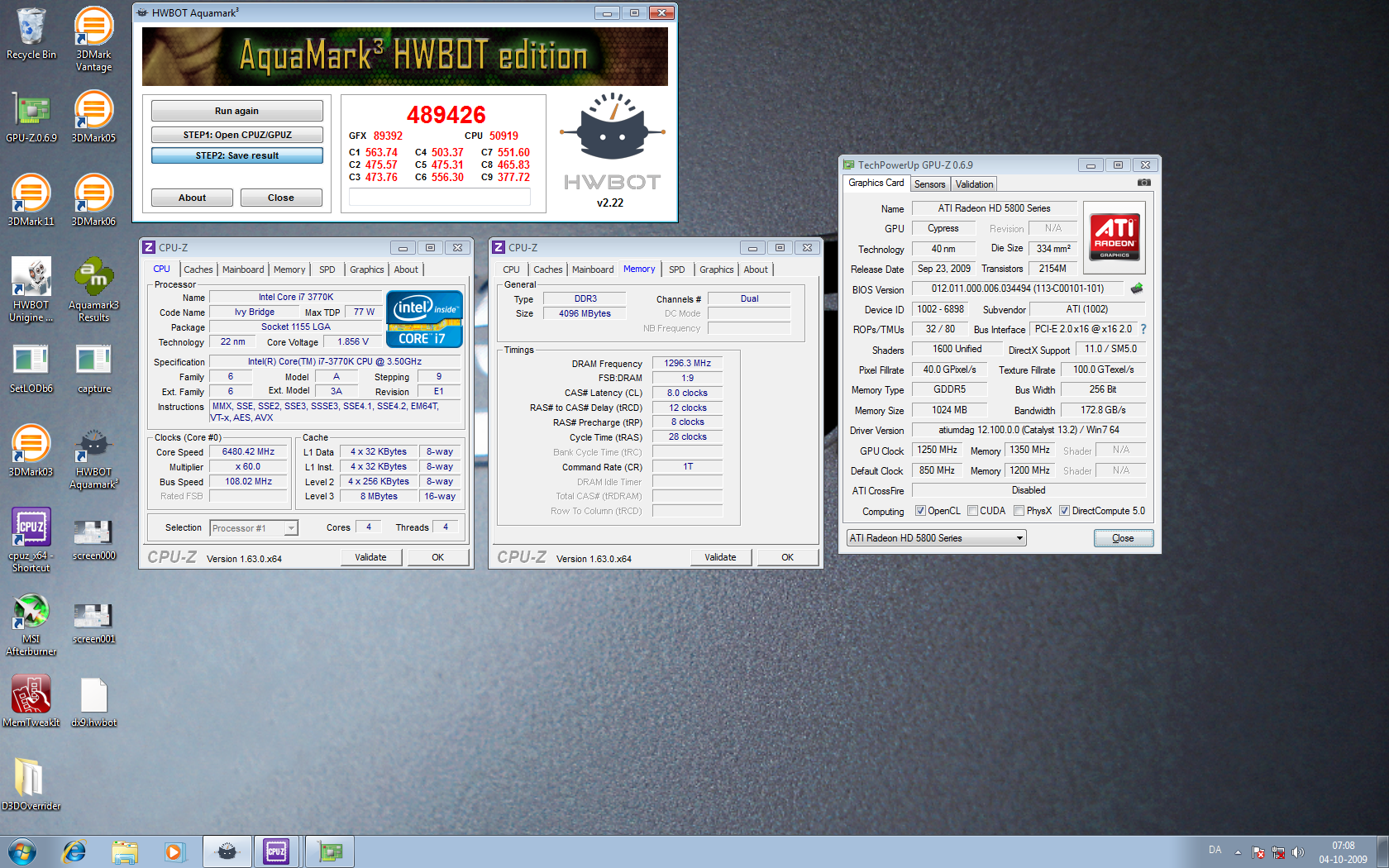The height and width of the screenshot is (868, 1389).
Task: Click ATI Radeon logo in GPU-Z
Action: 1115,237
